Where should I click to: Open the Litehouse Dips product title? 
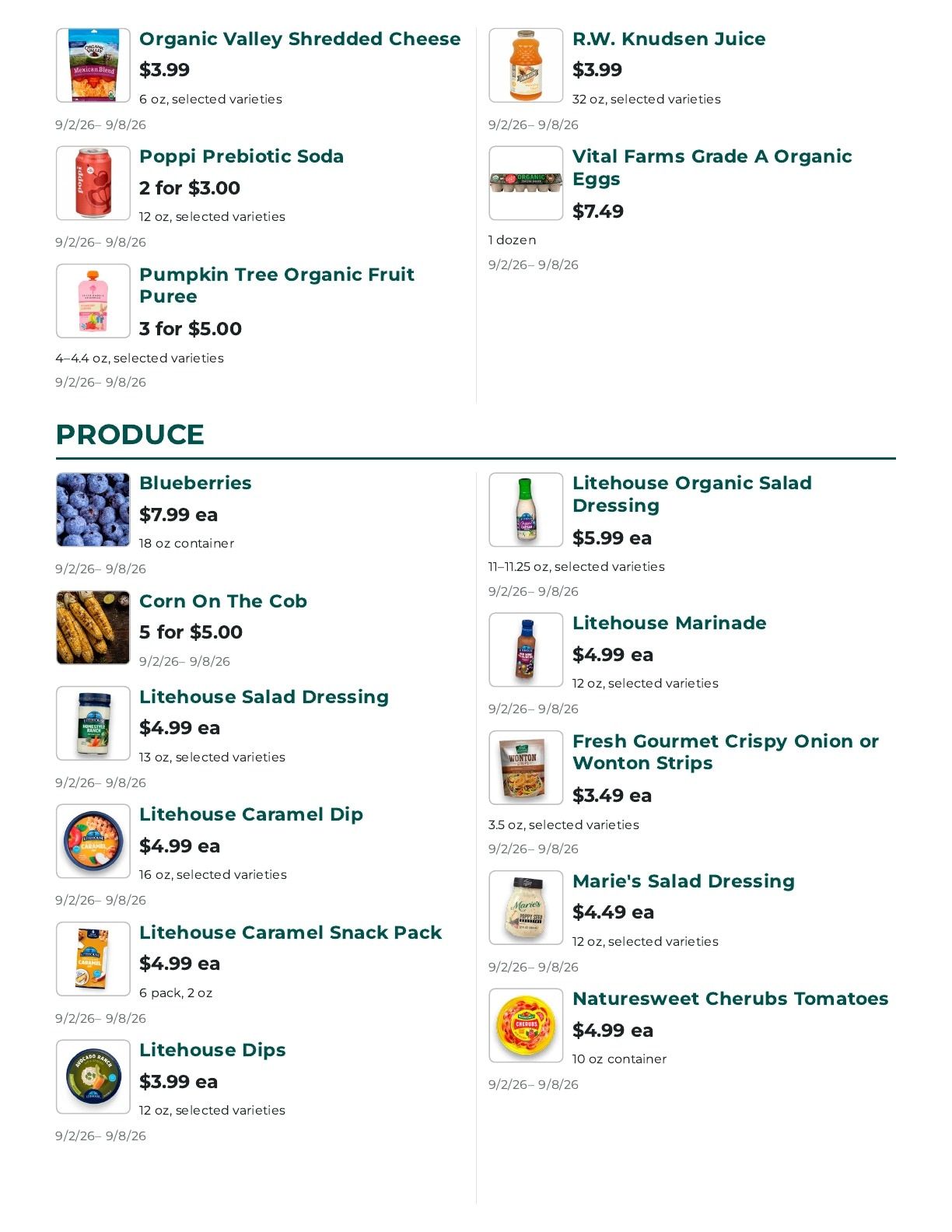212,1050
